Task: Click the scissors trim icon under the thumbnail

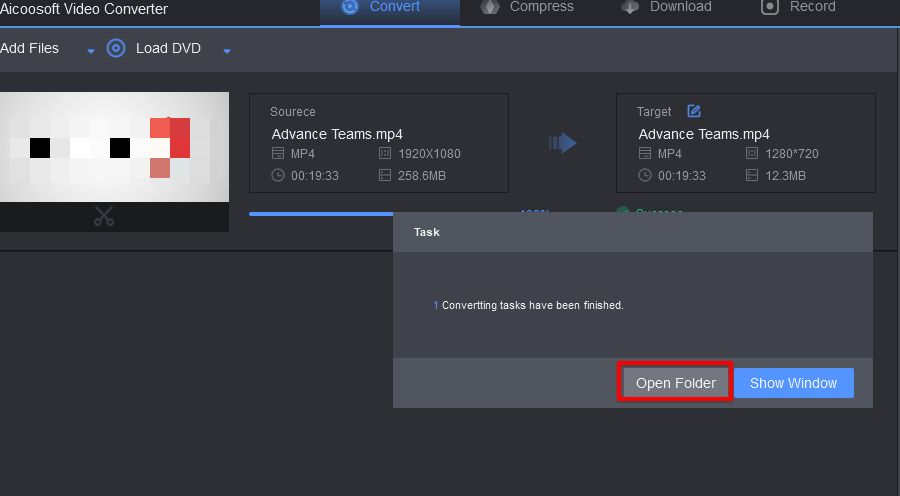Action: [x=104, y=216]
